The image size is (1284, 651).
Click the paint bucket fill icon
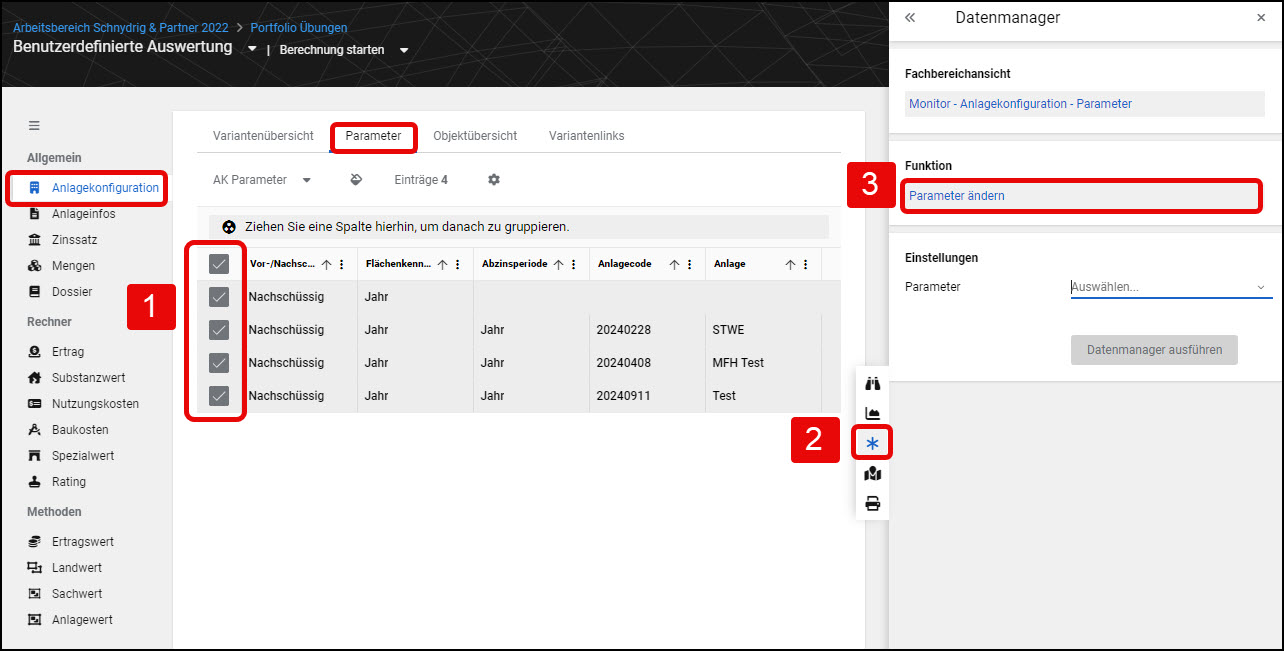pyautogui.click(x=356, y=180)
